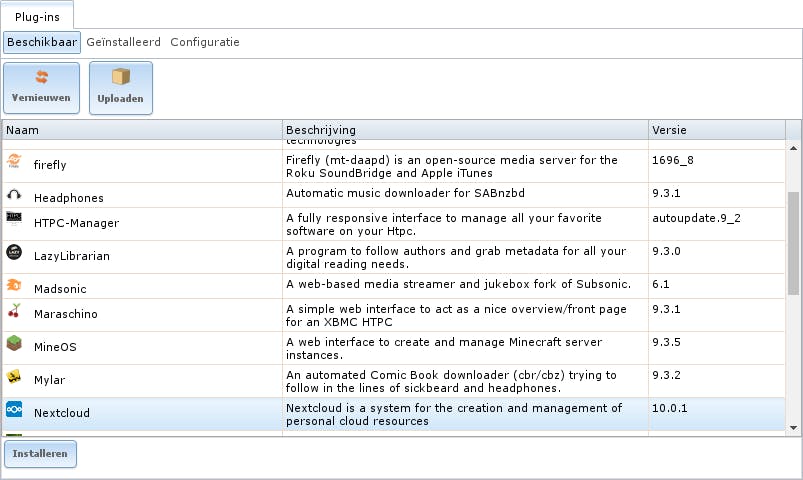Viewport: 803px width, 480px height.
Task: Click the MineOS grass block icon
Action: tap(14, 346)
